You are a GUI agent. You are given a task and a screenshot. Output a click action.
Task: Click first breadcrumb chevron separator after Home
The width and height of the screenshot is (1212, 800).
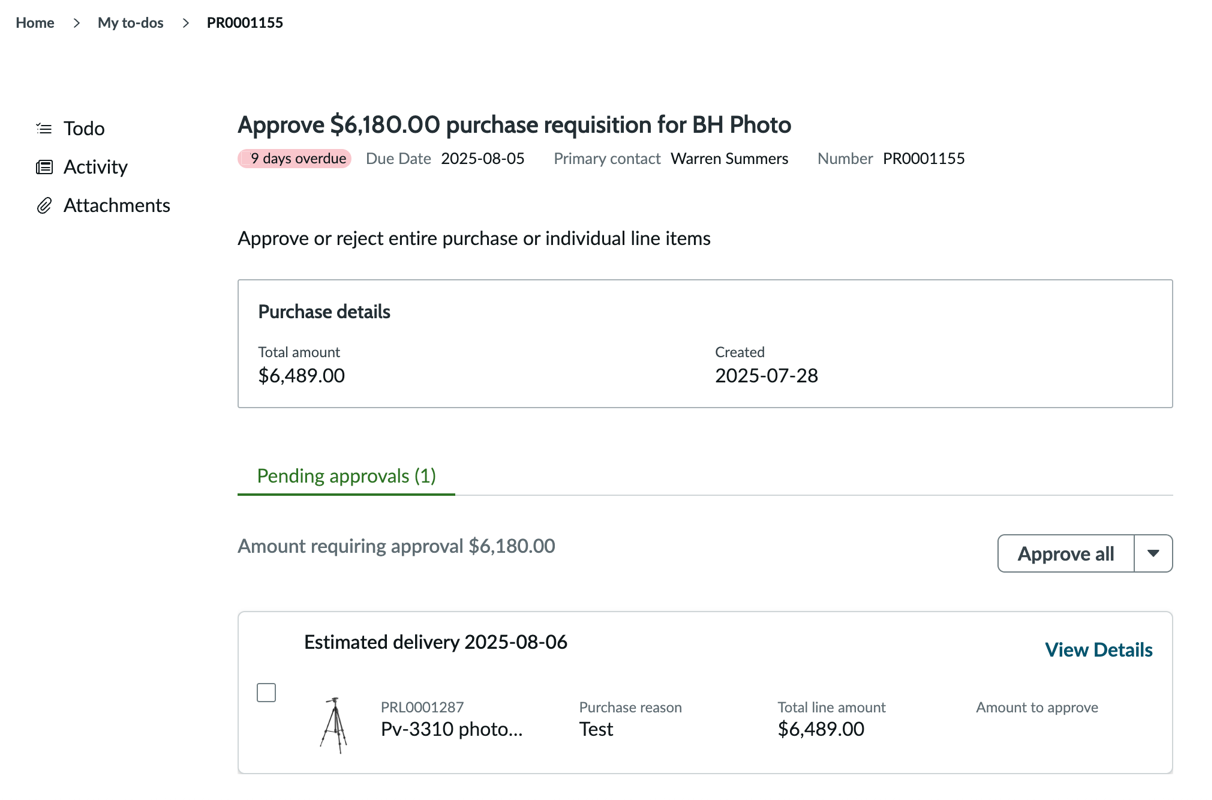[76, 22]
